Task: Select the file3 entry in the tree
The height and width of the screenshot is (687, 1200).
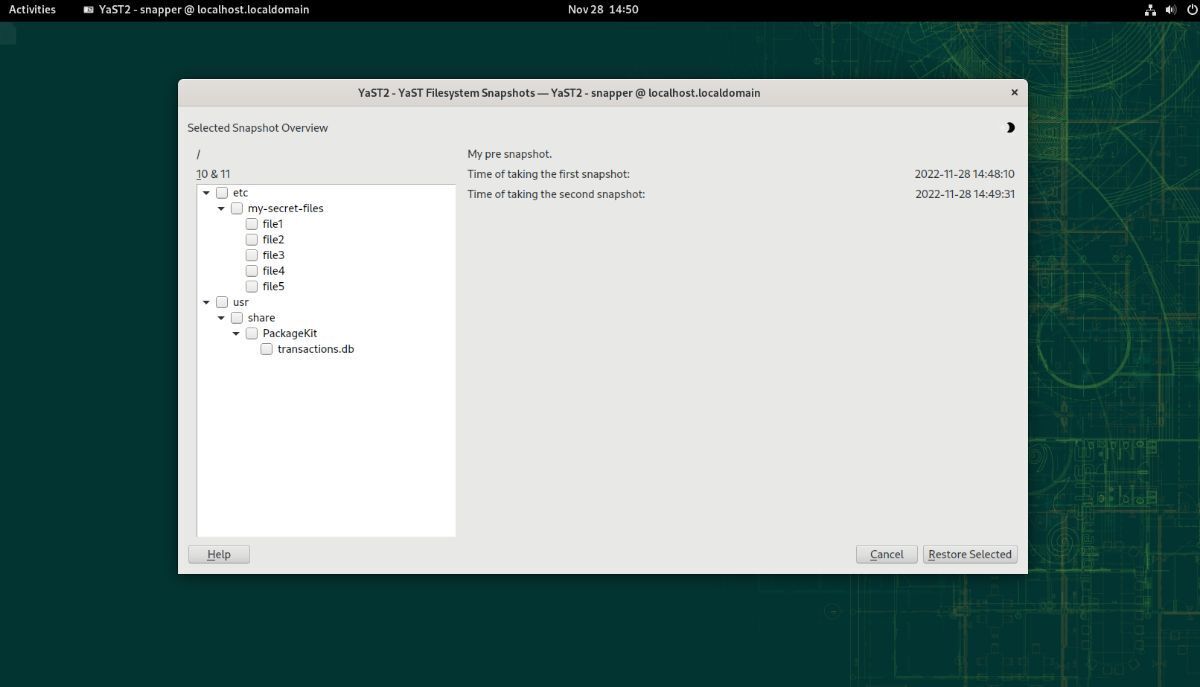Action: point(273,255)
